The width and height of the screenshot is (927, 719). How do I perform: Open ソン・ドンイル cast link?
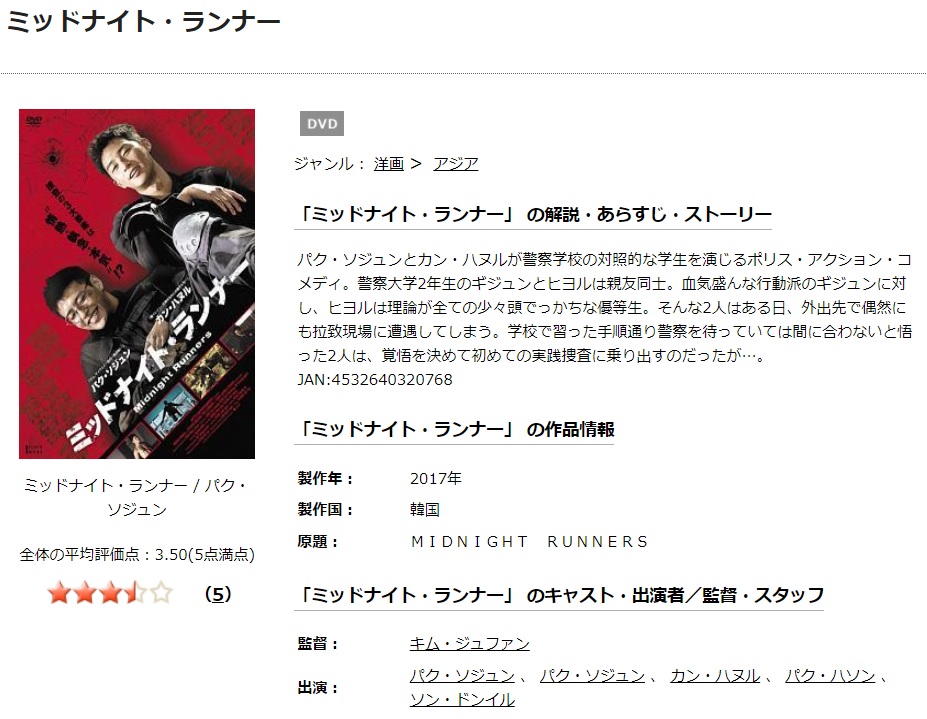coord(462,699)
